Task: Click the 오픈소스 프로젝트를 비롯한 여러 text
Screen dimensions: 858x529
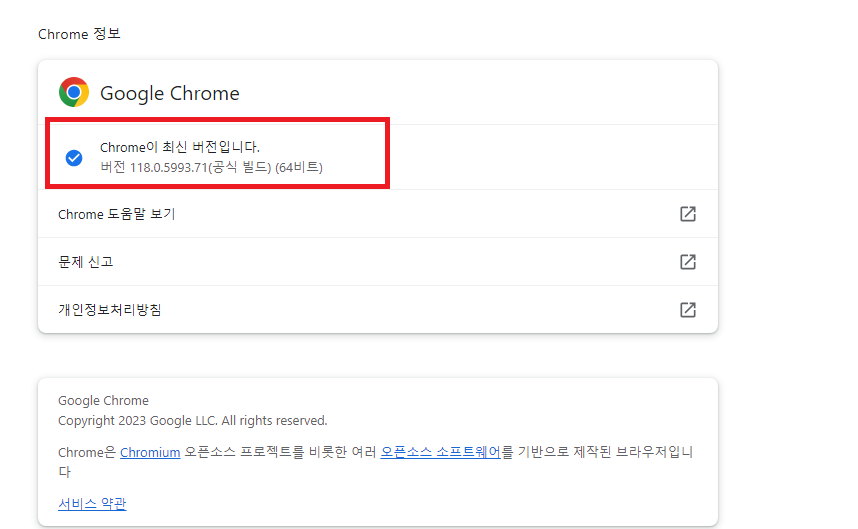Action: [280, 452]
